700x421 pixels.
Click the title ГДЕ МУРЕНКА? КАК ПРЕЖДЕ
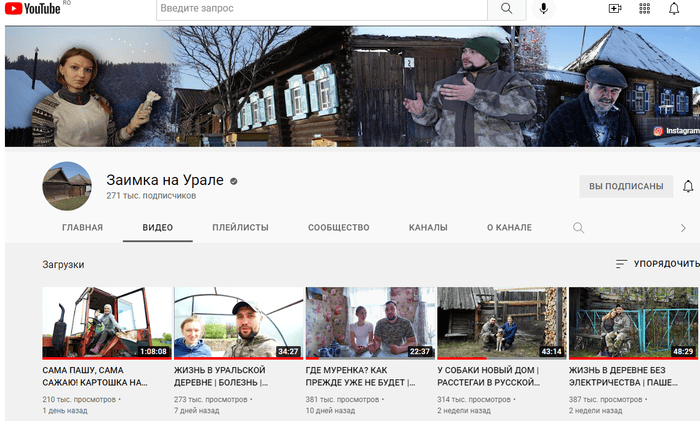(360, 376)
